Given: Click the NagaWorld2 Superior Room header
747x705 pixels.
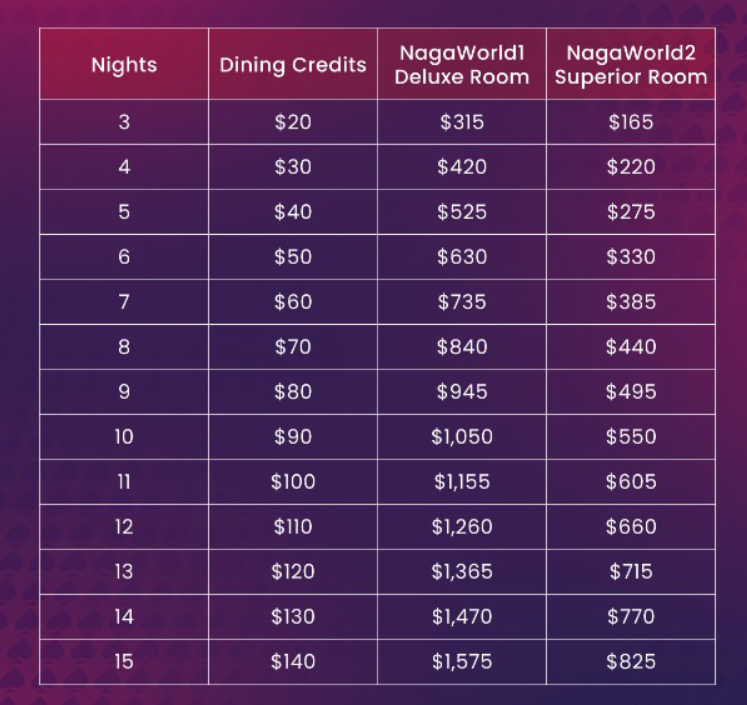Looking at the screenshot, I should coord(631,64).
